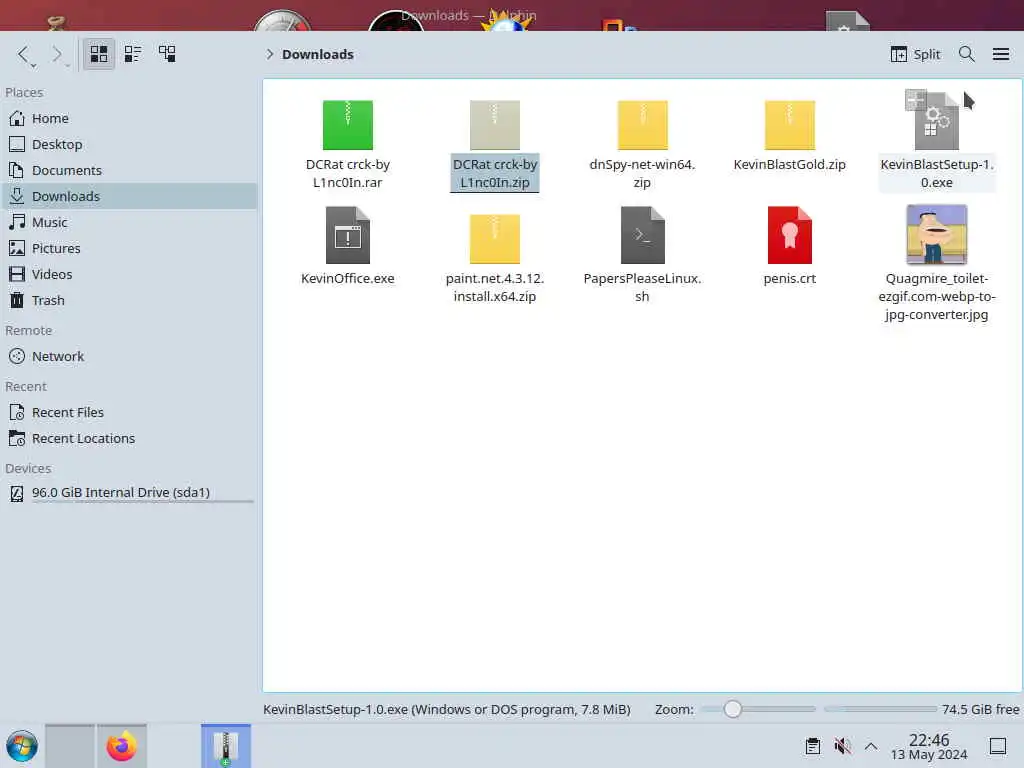Open Pictures in Places
Screen dimensions: 1024x768
(x=129, y=249)
